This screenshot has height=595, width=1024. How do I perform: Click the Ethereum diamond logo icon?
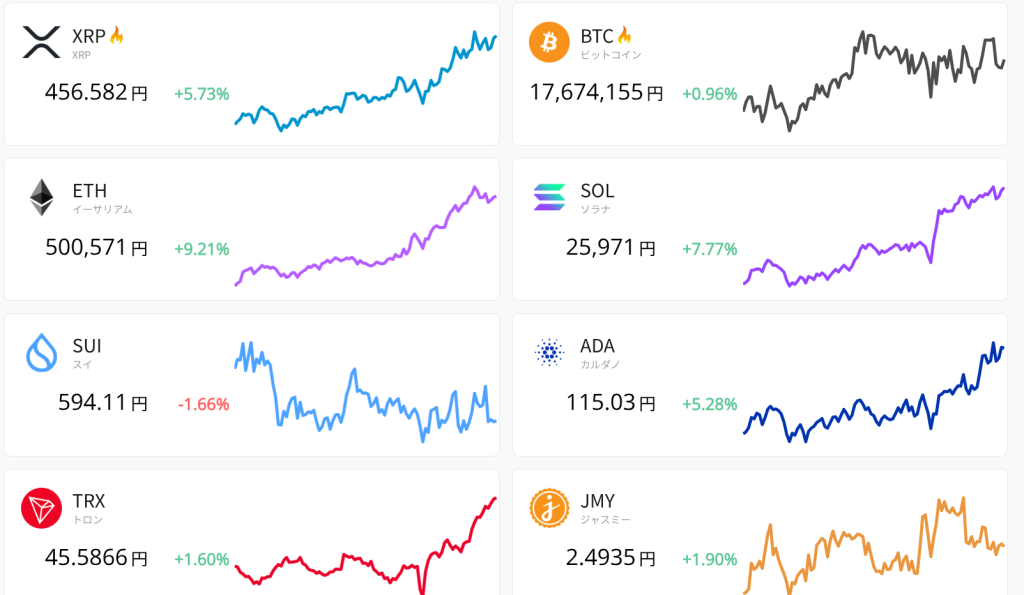(41, 197)
